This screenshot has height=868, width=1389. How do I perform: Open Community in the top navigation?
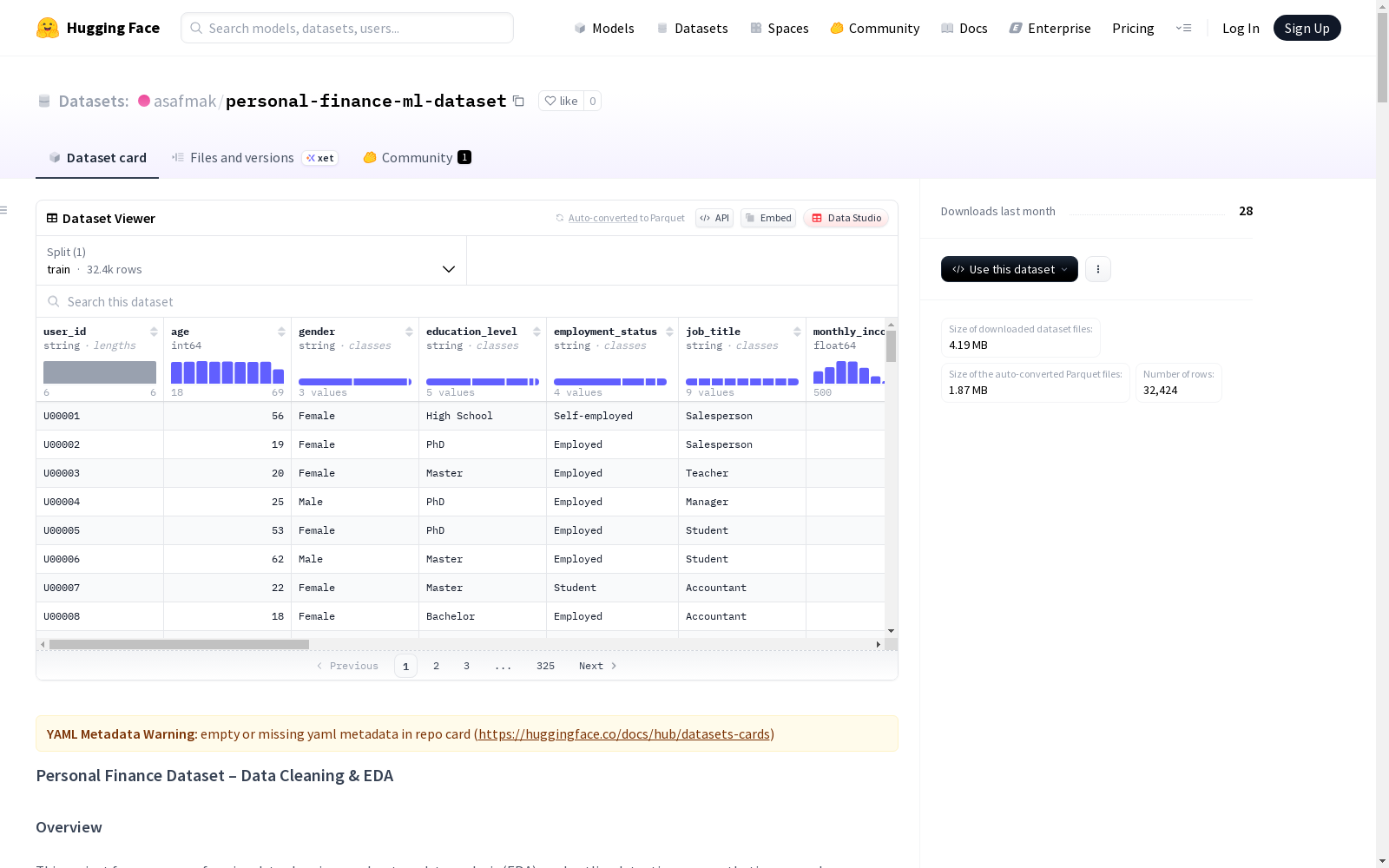[875, 28]
